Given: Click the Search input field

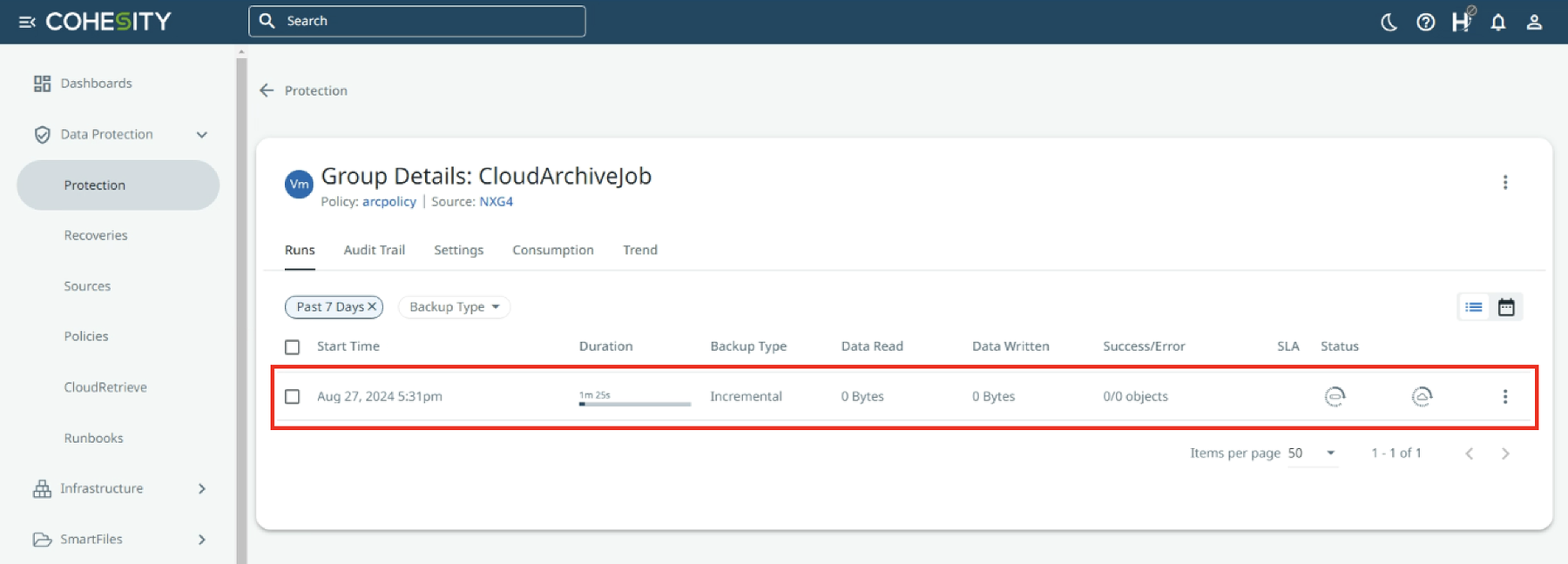Looking at the screenshot, I should click(427, 21).
